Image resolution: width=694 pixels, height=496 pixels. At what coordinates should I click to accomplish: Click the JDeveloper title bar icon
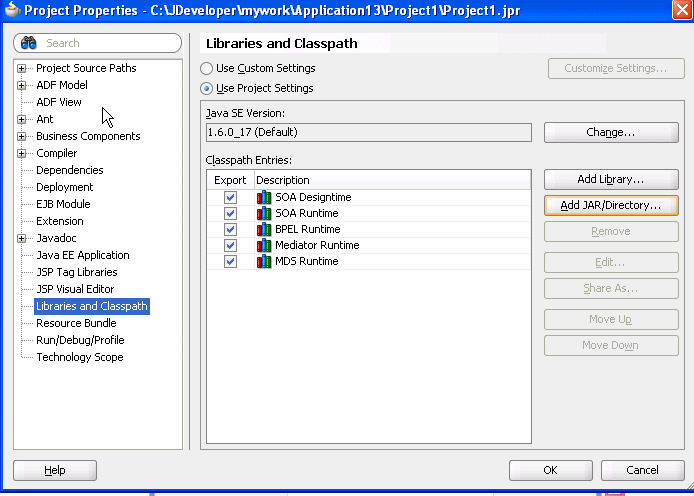pos(12,10)
